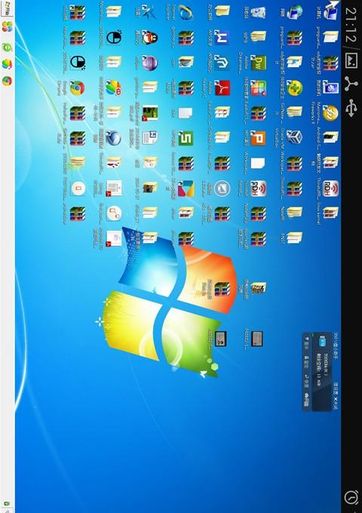Click green 360 browser icon in taskbar
The width and height of the screenshot is (362, 513).
point(7,48)
